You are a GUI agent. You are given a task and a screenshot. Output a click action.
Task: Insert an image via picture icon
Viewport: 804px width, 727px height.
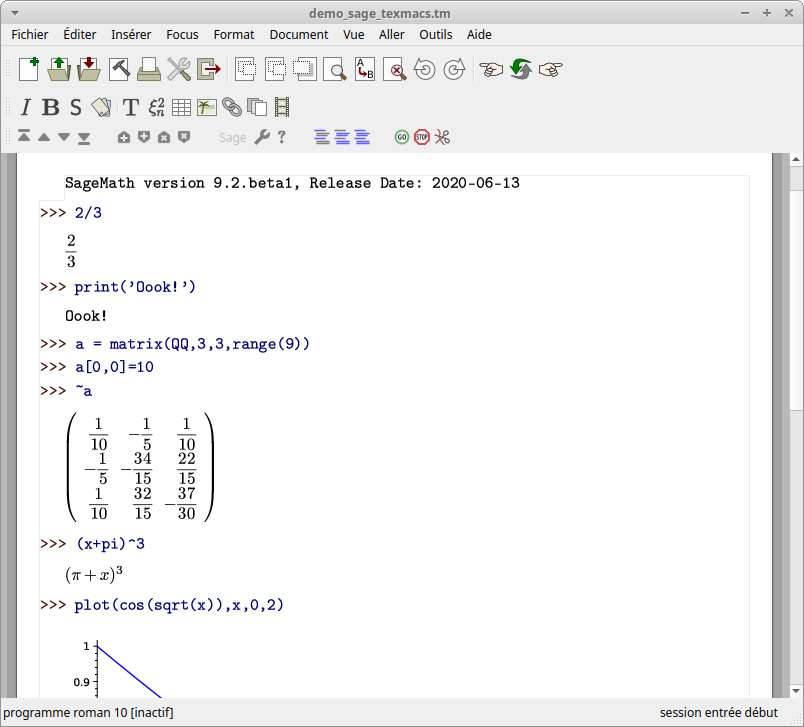(207, 107)
